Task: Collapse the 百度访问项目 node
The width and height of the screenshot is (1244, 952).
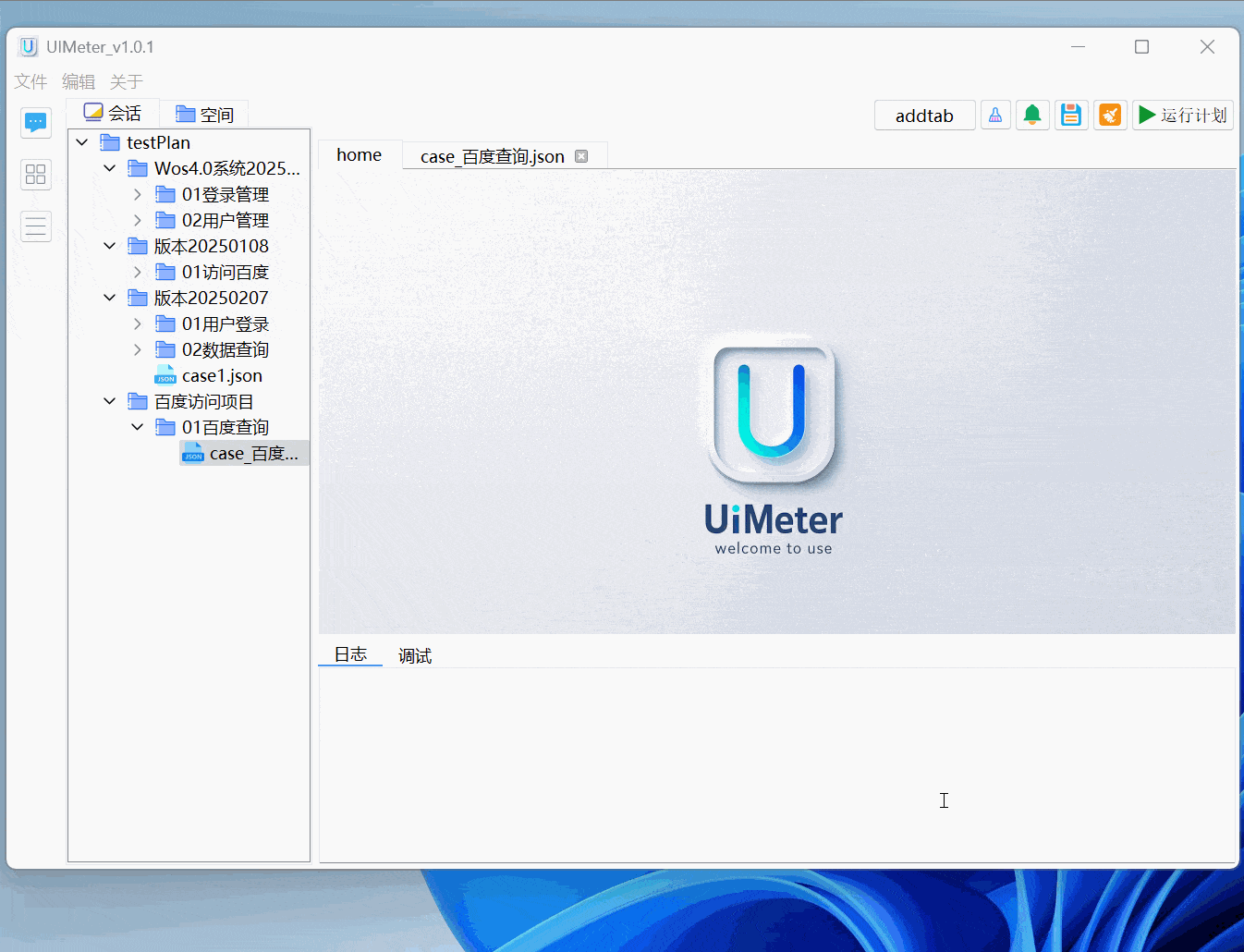Action: [x=110, y=401]
